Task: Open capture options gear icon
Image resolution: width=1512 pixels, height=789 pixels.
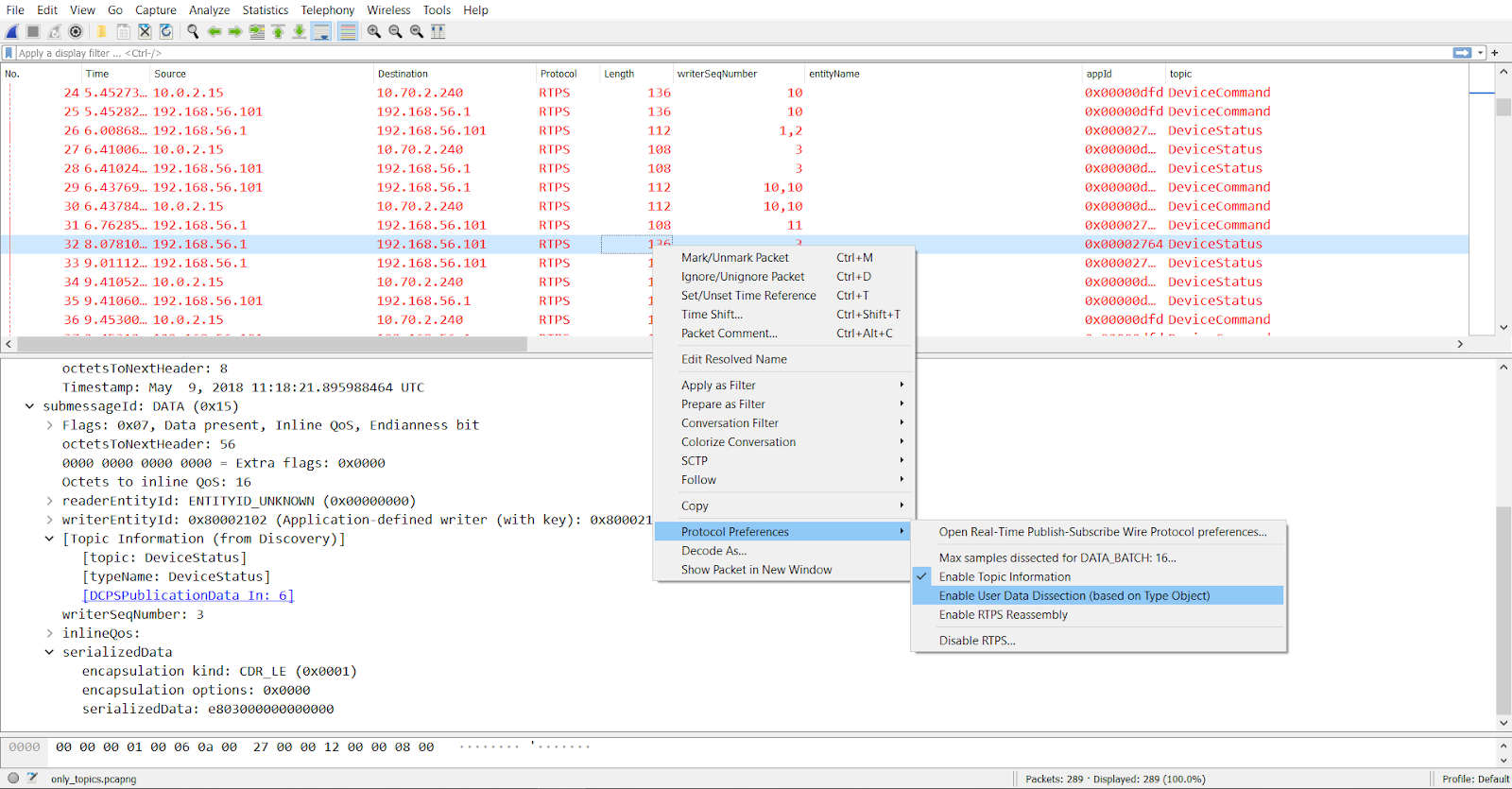Action: pyautogui.click(x=76, y=31)
